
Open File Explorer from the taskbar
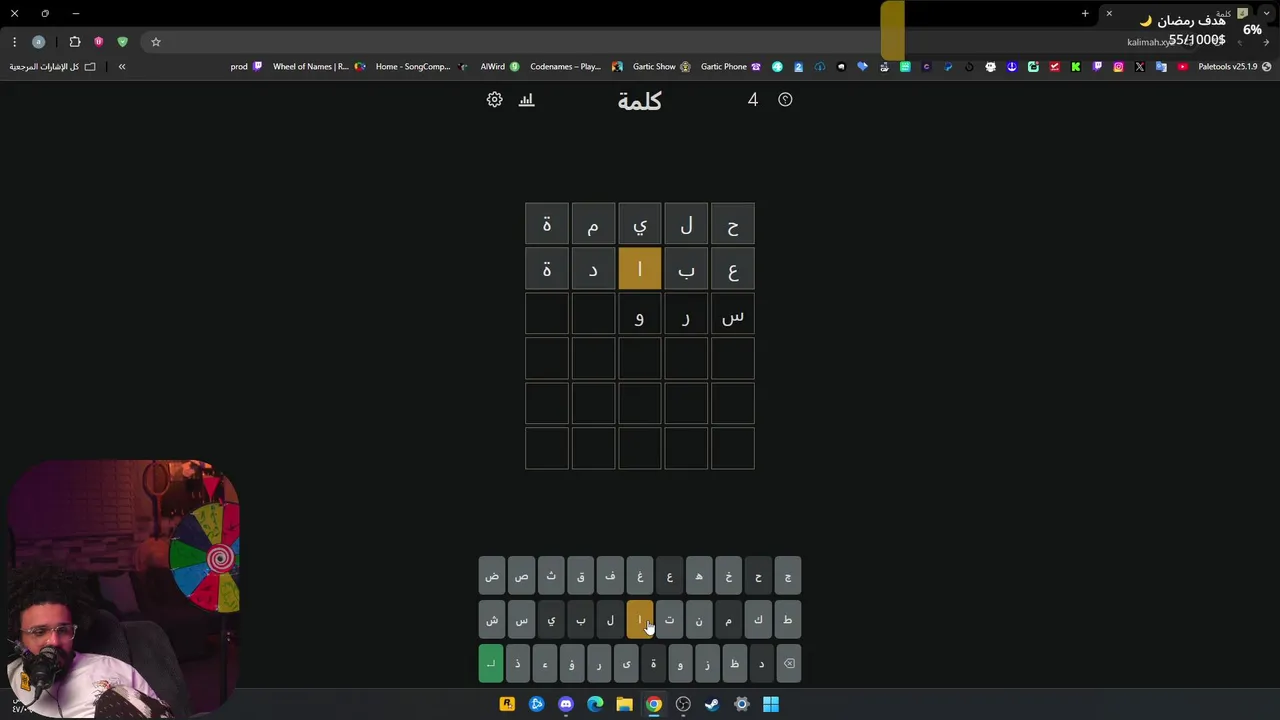point(624,704)
